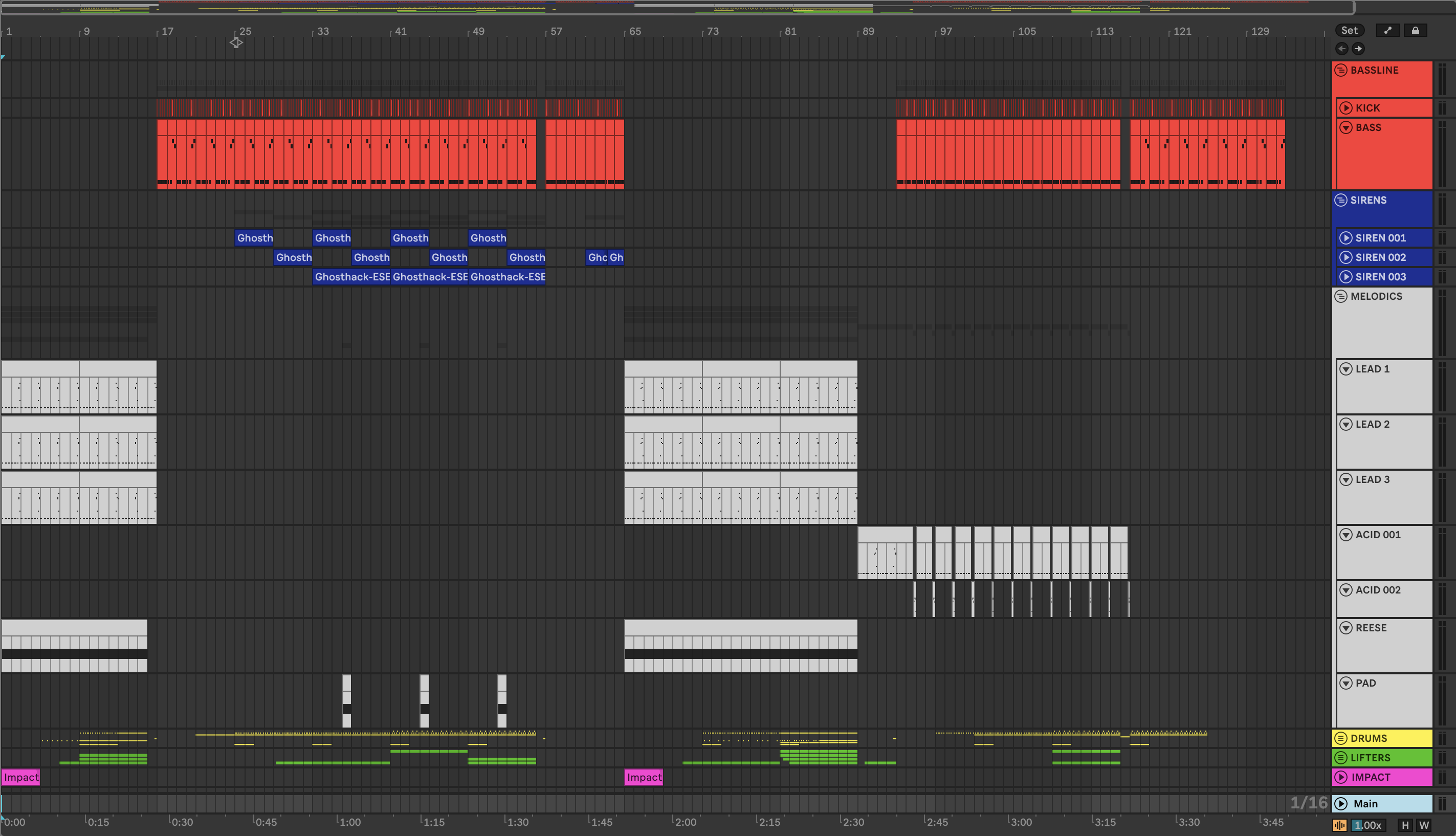This screenshot has height=836, width=1456.
Task: Select the LIFTERS track name
Action: pyautogui.click(x=1371, y=758)
